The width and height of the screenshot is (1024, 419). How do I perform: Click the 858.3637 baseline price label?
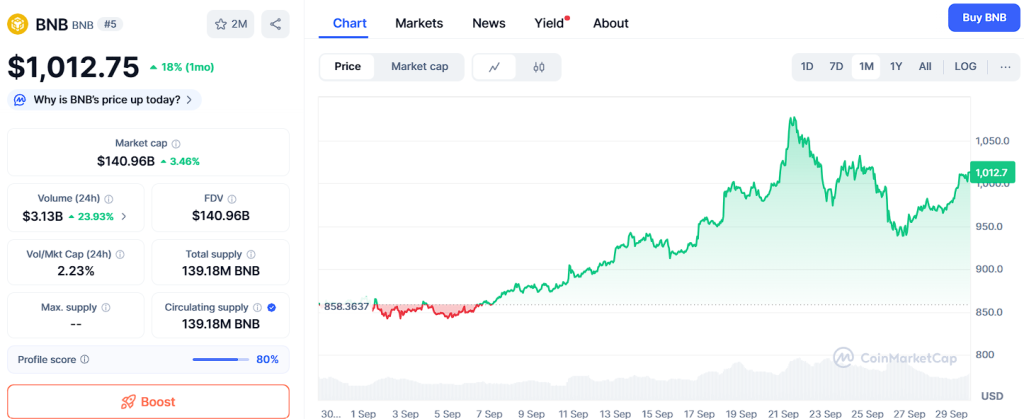(x=347, y=305)
